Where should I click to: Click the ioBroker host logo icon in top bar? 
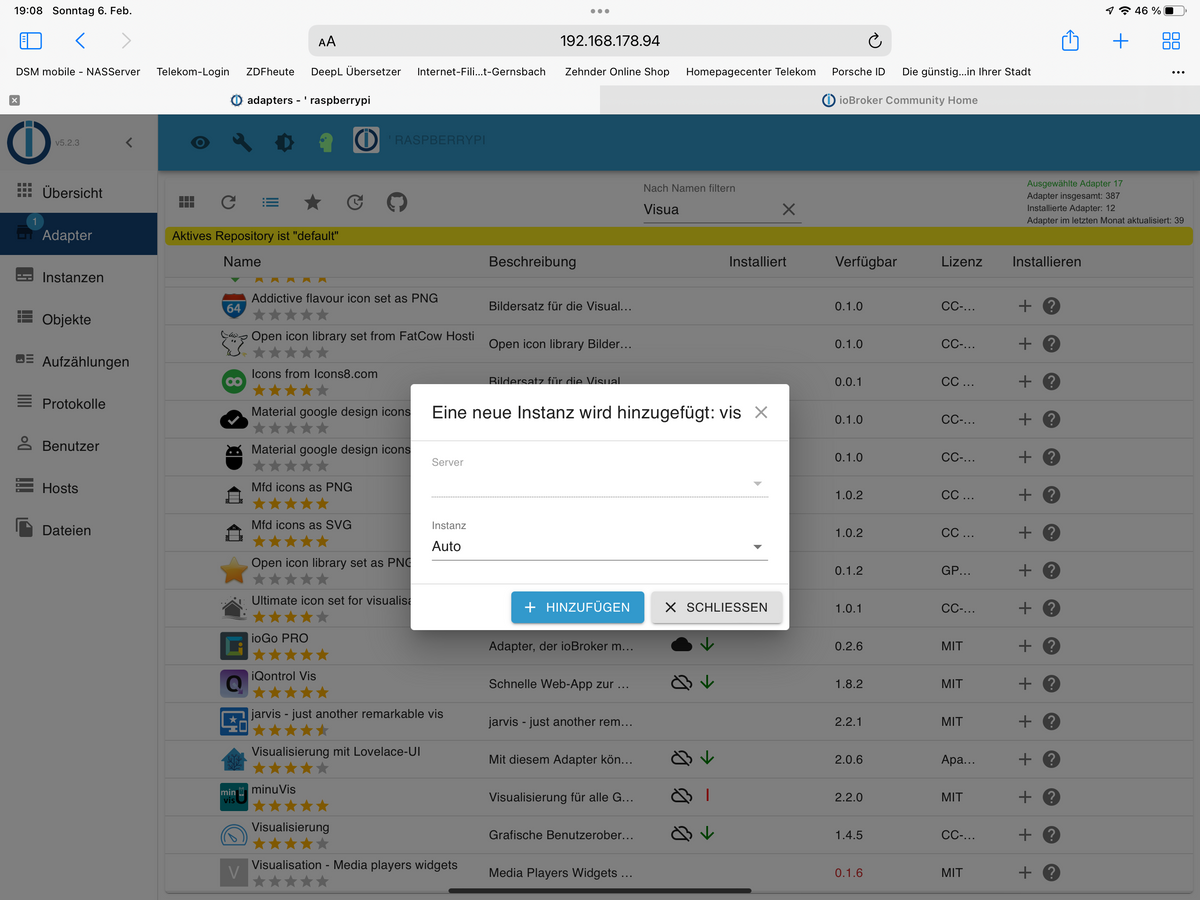click(x=366, y=141)
